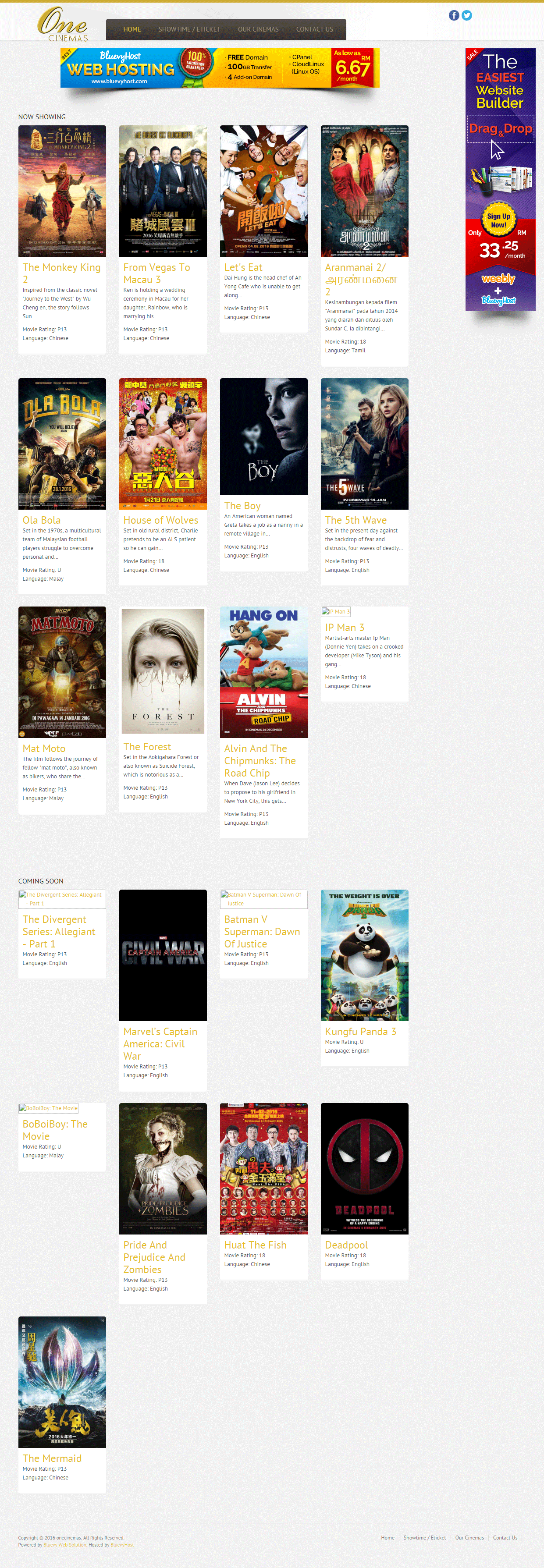The image size is (544, 1568).
Task: Open Our Cinemas in the top menu
Action: pos(258,29)
